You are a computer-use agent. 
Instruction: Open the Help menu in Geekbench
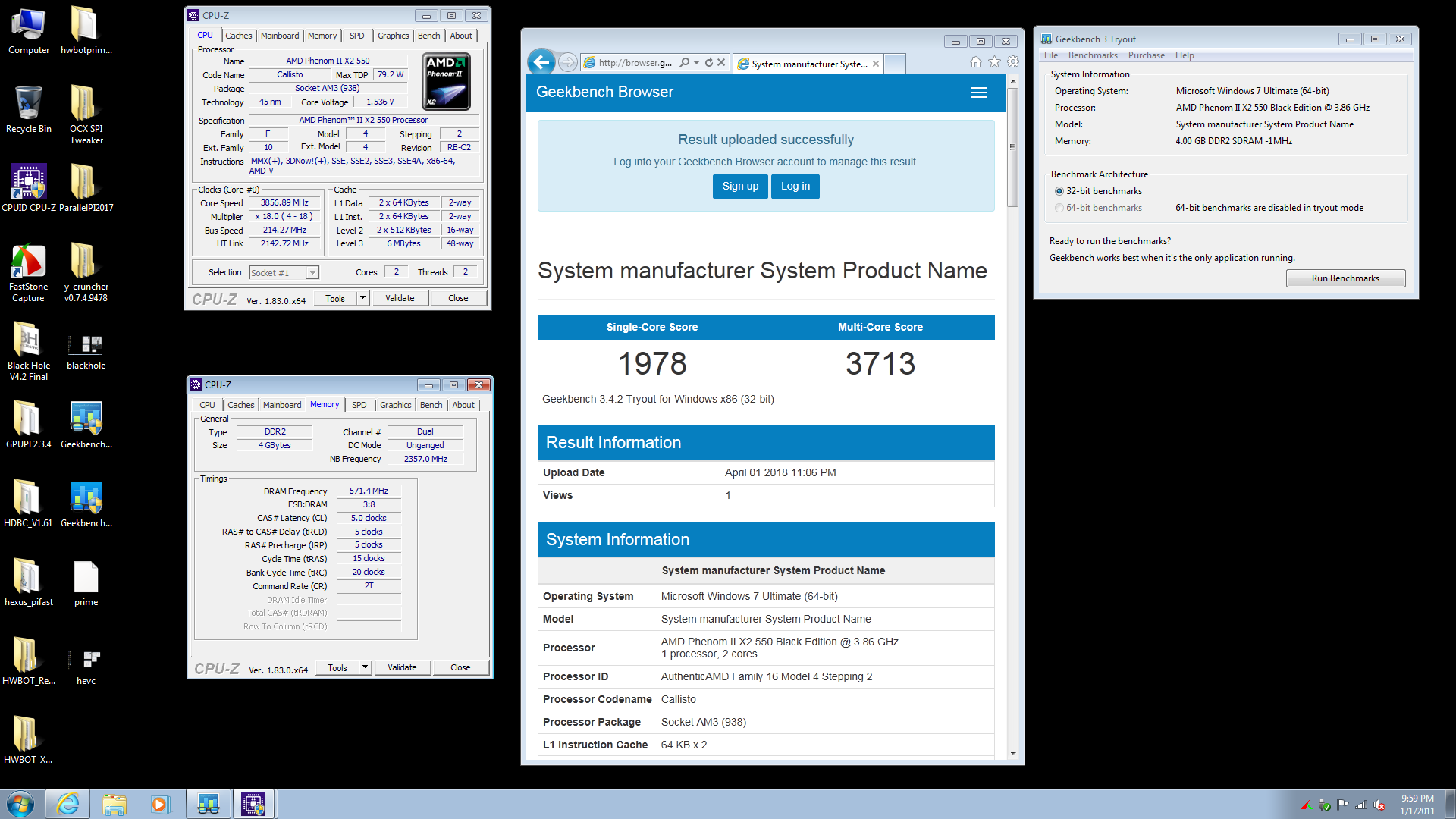point(1185,55)
